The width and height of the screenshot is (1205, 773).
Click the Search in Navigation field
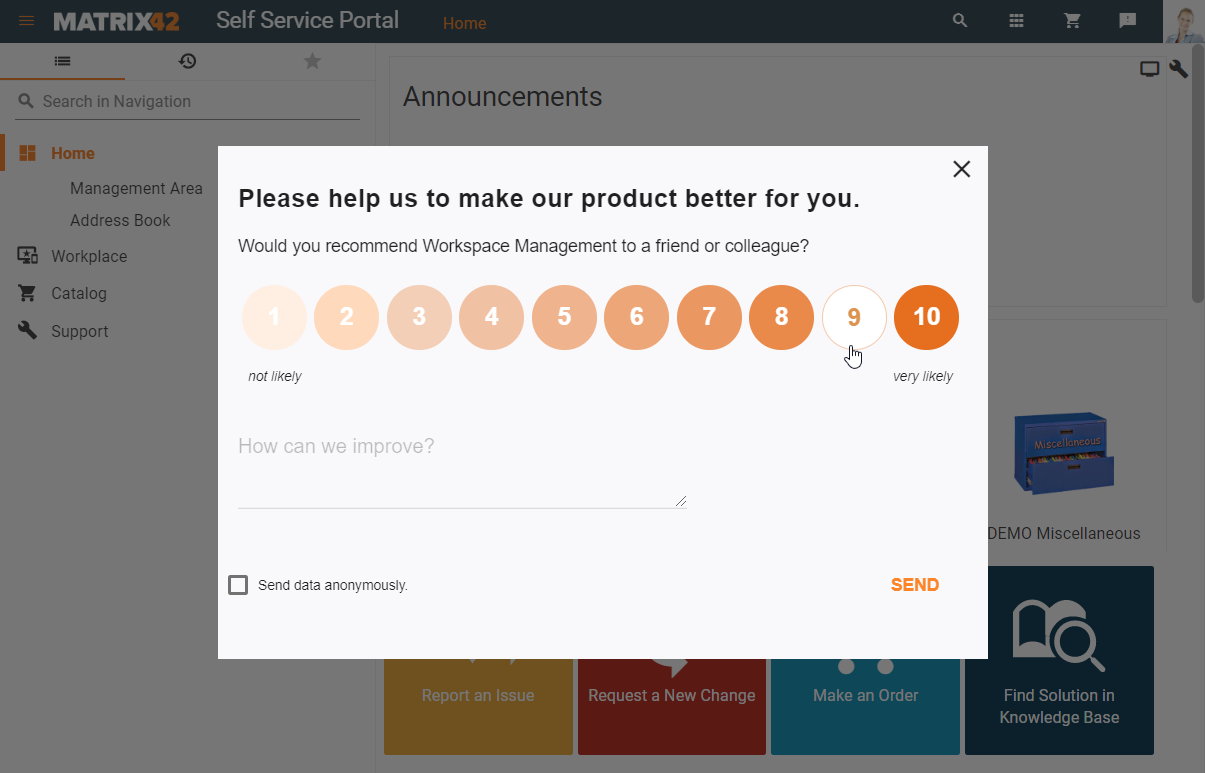pyautogui.click(x=190, y=101)
